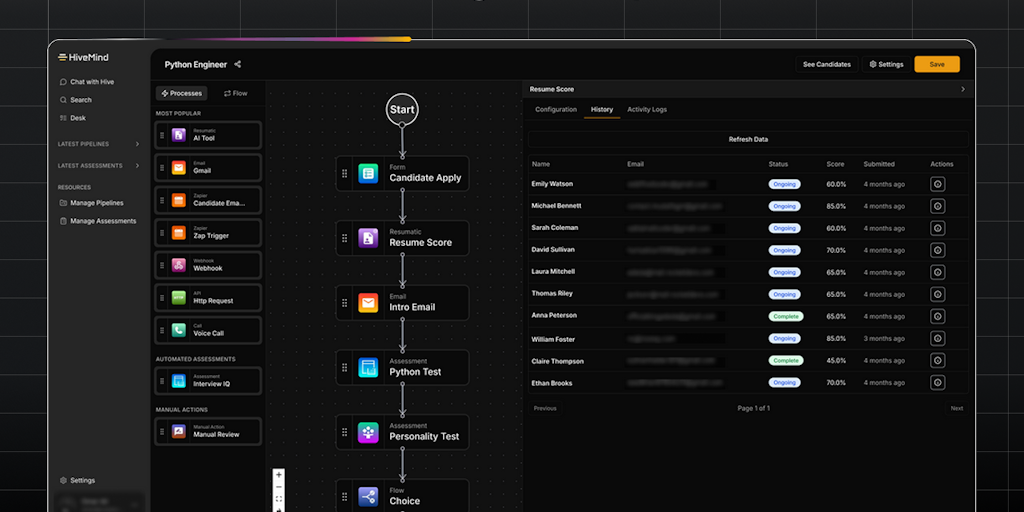Expand Latest Assessments section
1024x512 pixels.
(x=137, y=166)
